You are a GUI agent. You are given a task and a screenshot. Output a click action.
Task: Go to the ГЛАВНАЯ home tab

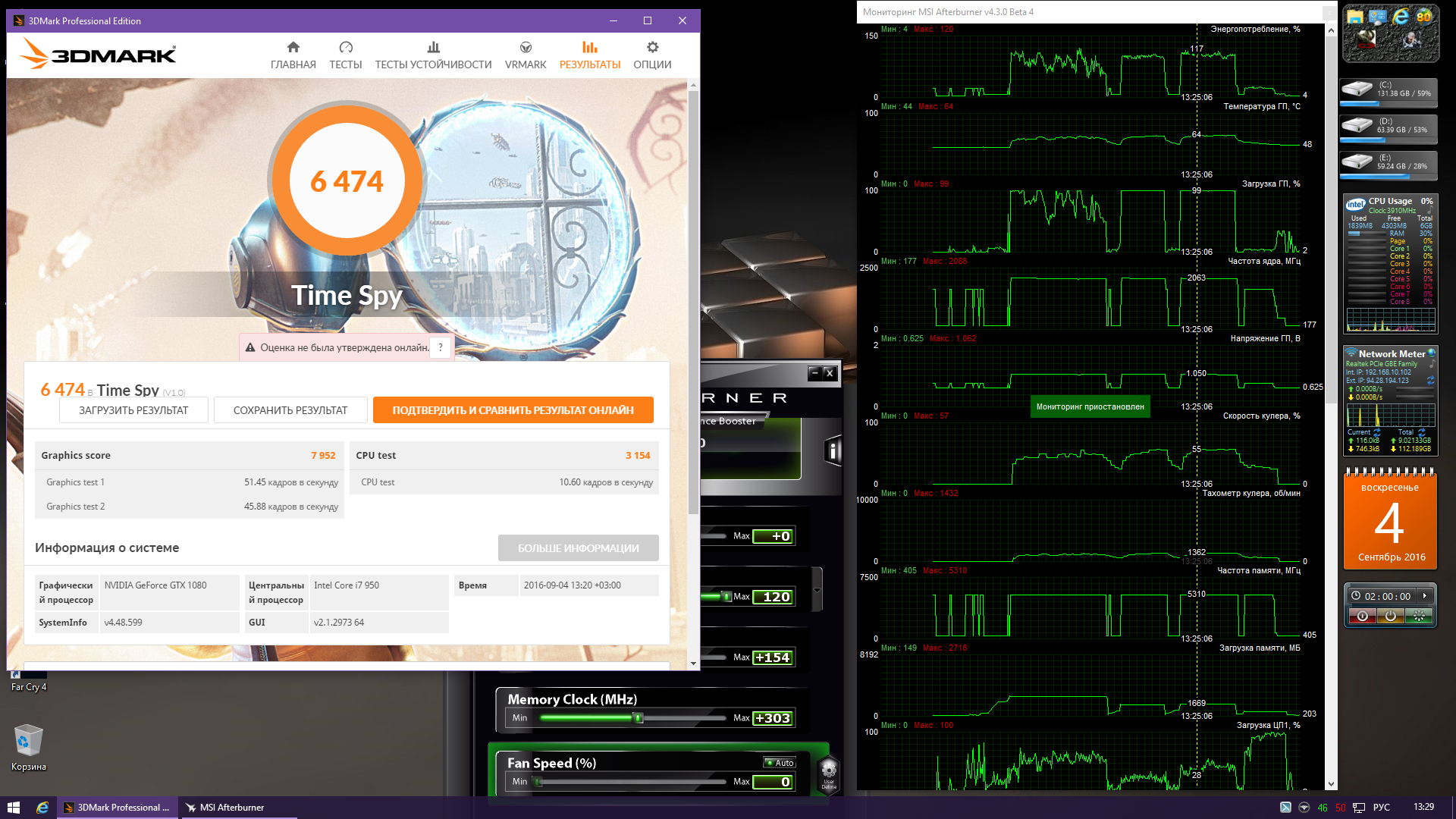293,55
